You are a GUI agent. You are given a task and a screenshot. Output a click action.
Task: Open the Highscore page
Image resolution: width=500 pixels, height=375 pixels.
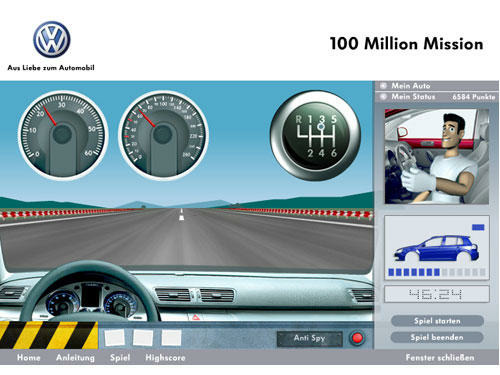tap(165, 358)
